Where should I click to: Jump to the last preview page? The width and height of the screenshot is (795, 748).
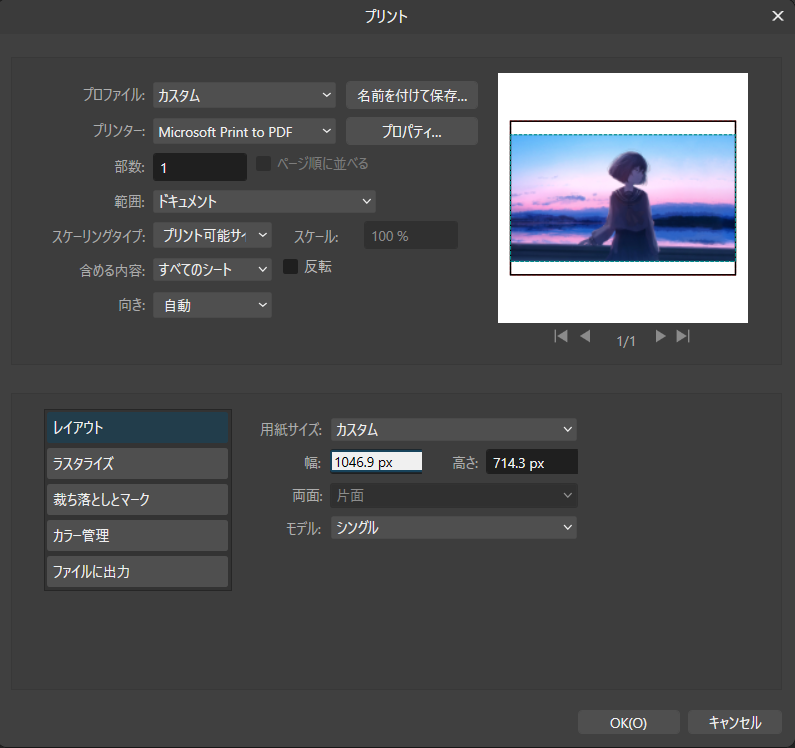pos(684,337)
